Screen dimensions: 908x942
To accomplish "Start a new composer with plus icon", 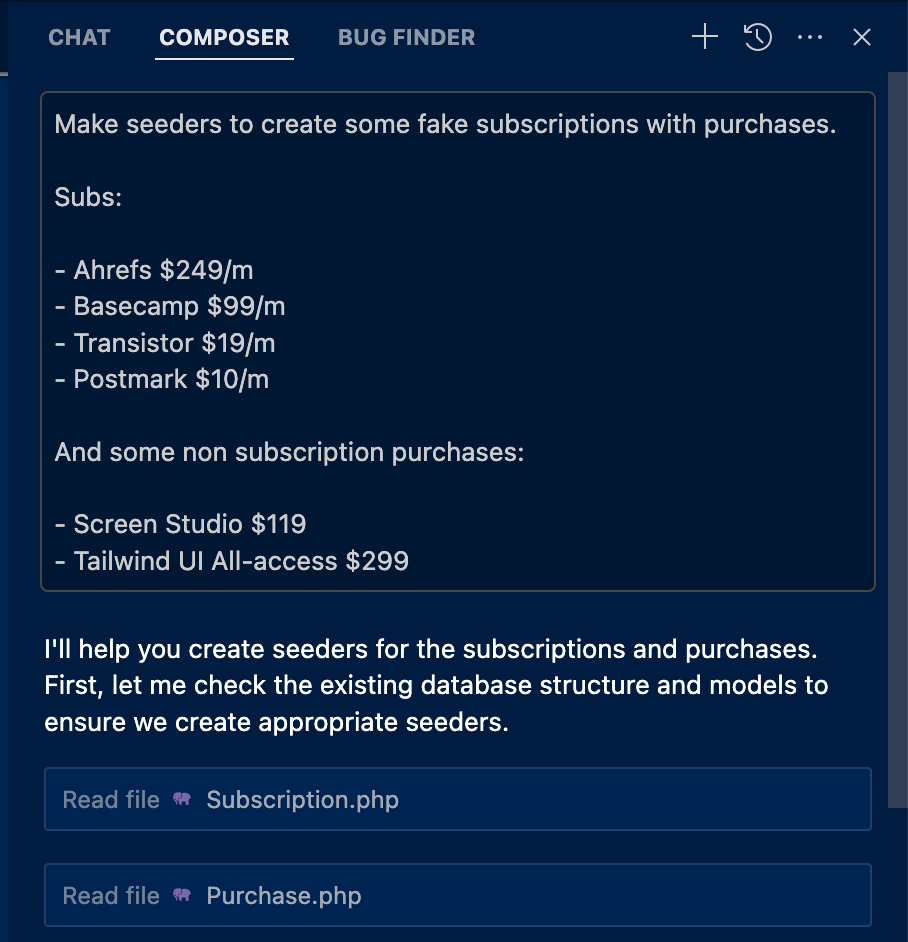I will coord(705,38).
